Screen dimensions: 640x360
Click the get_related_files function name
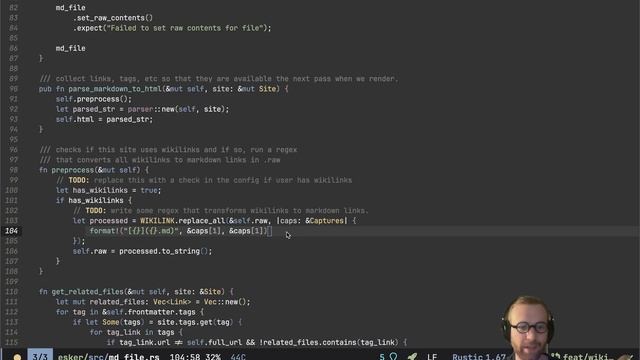pyautogui.click(x=87, y=292)
